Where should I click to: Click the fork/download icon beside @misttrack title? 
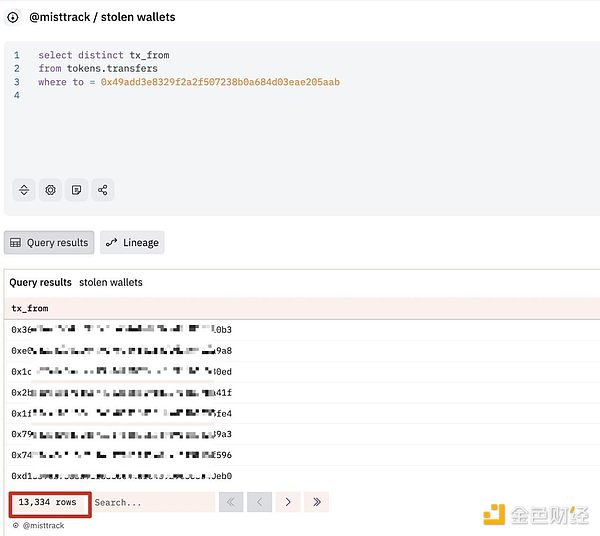tap(13, 17)
